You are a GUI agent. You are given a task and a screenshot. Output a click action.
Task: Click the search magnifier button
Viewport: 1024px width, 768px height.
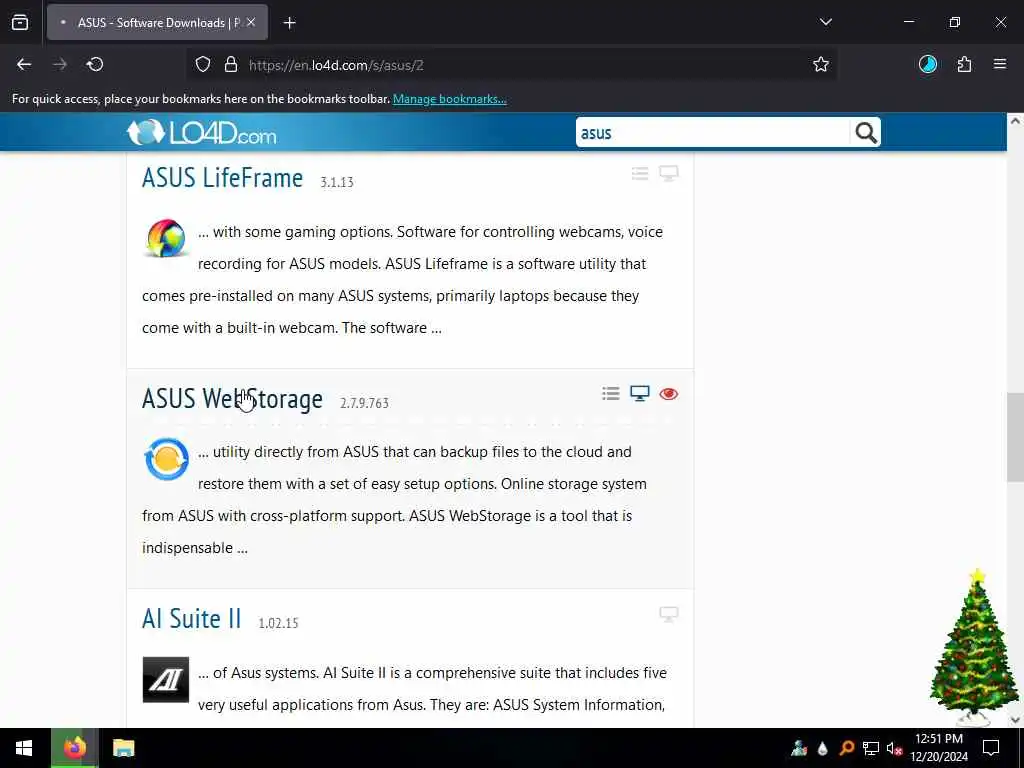tap(865, 133)
